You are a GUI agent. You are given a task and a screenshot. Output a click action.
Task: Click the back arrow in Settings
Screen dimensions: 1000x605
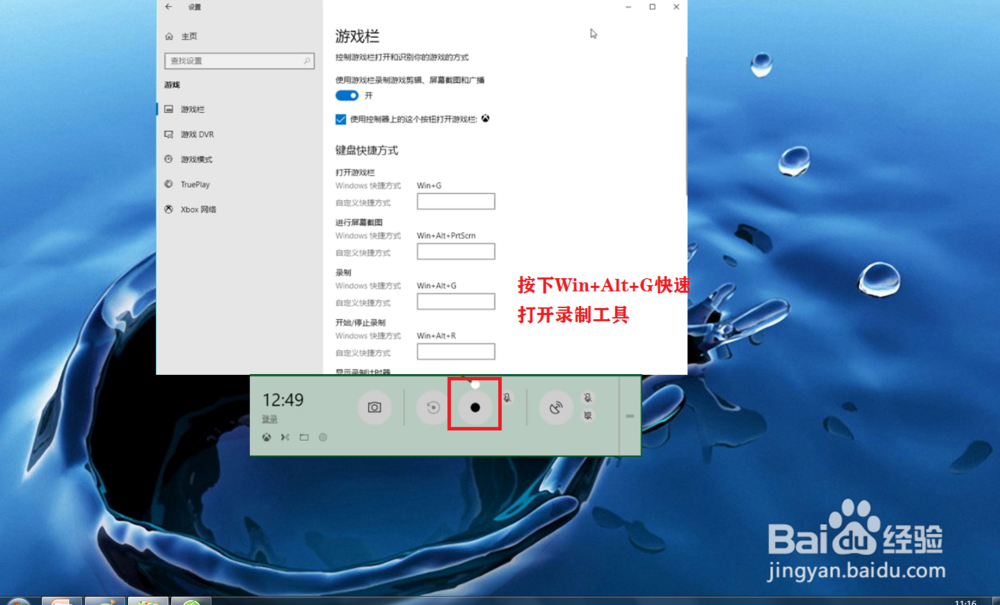[167, 7]
